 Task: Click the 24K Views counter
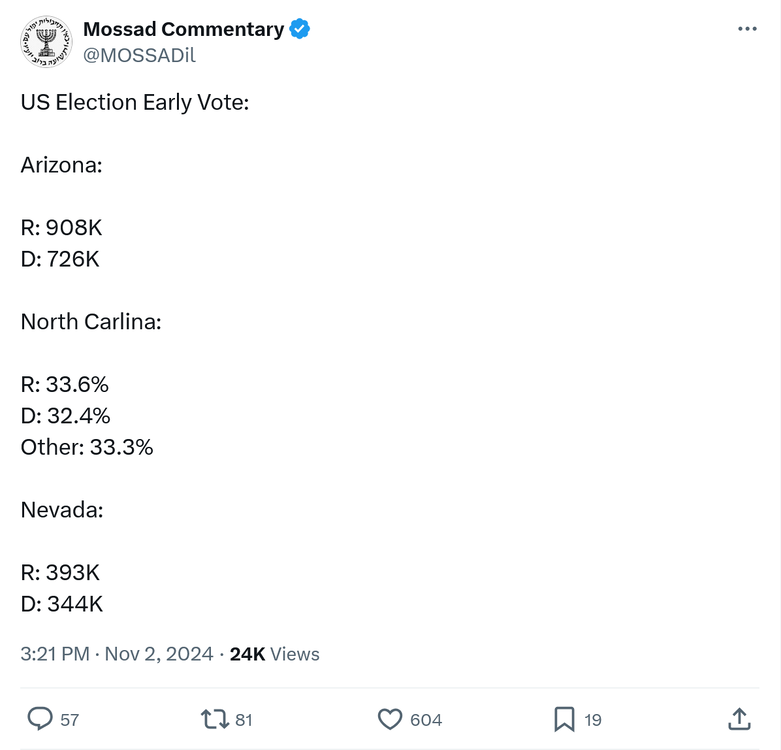[275, 654]
